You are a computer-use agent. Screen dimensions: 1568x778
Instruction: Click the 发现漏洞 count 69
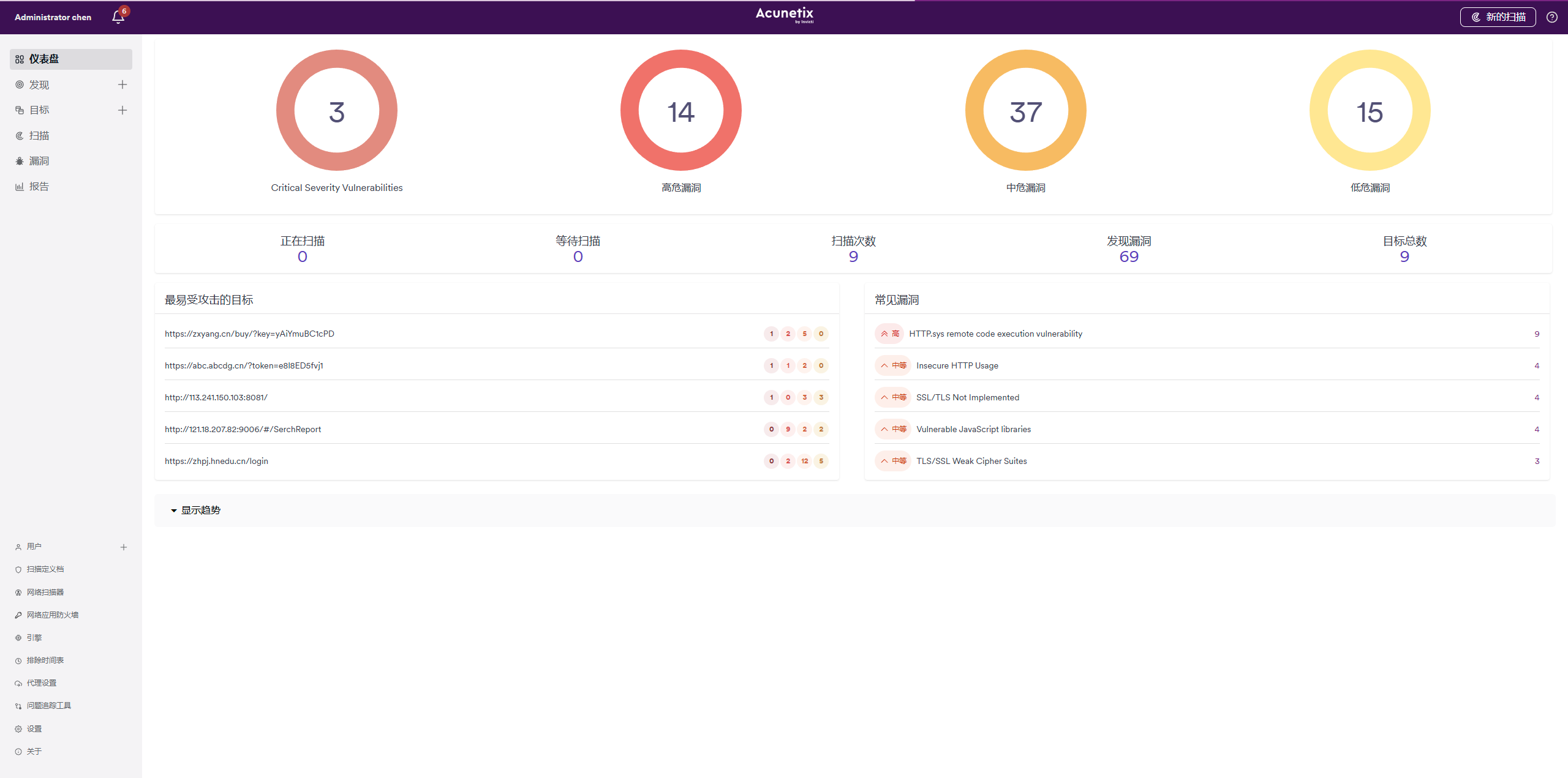coord(1128,256)
